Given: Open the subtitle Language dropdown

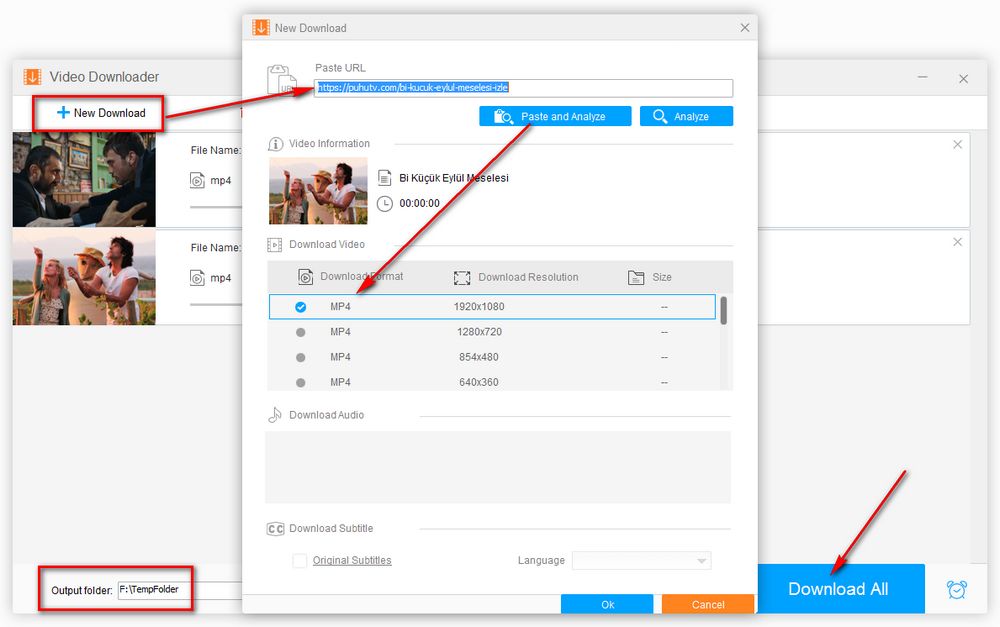Looking at the screenshot, I should pyautogui.click(x=641, y=561).
